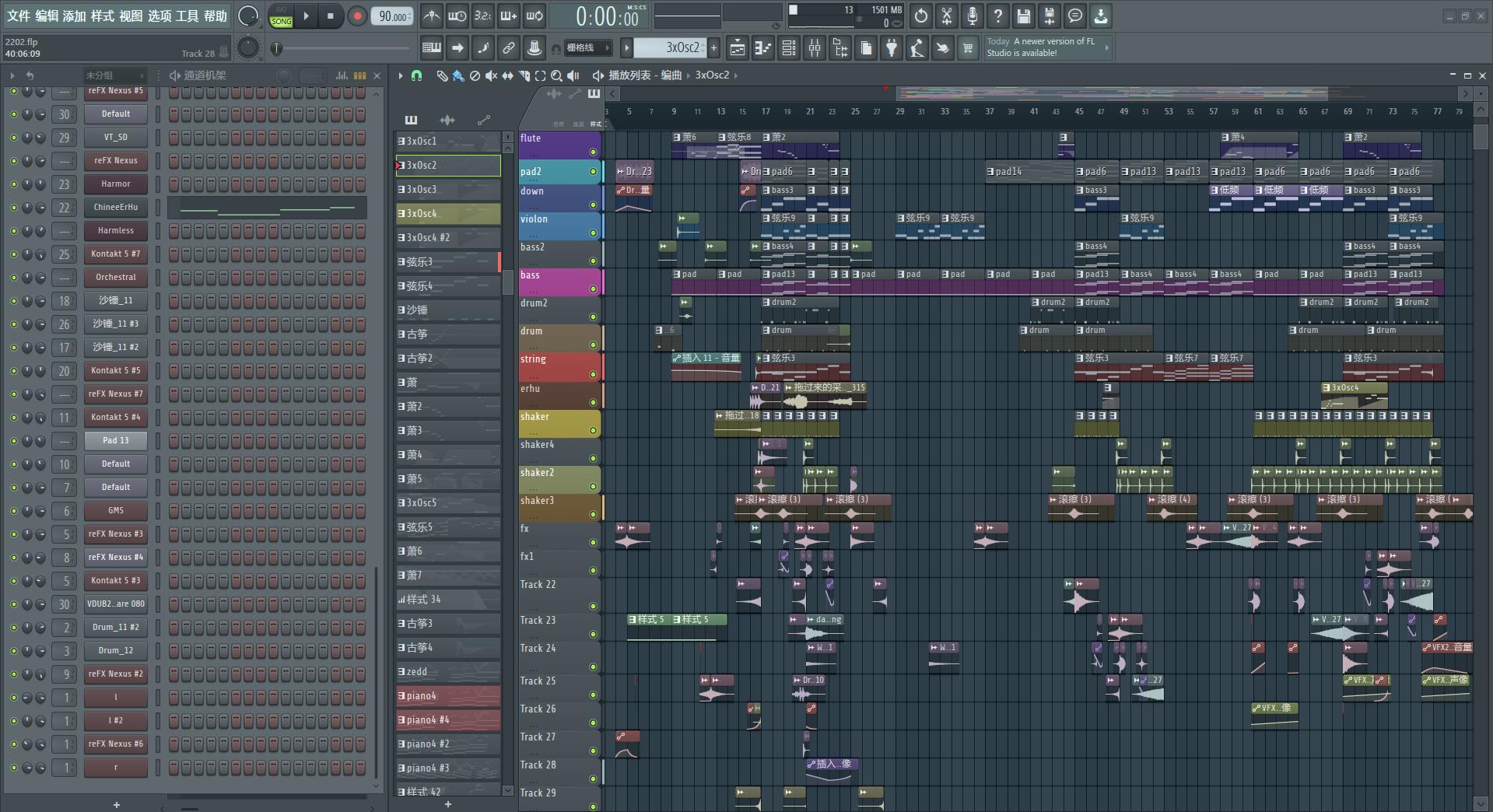
Task: Toggle typing keyboard to piano icon
Action: pyautogui.click(x=431, y=48)
